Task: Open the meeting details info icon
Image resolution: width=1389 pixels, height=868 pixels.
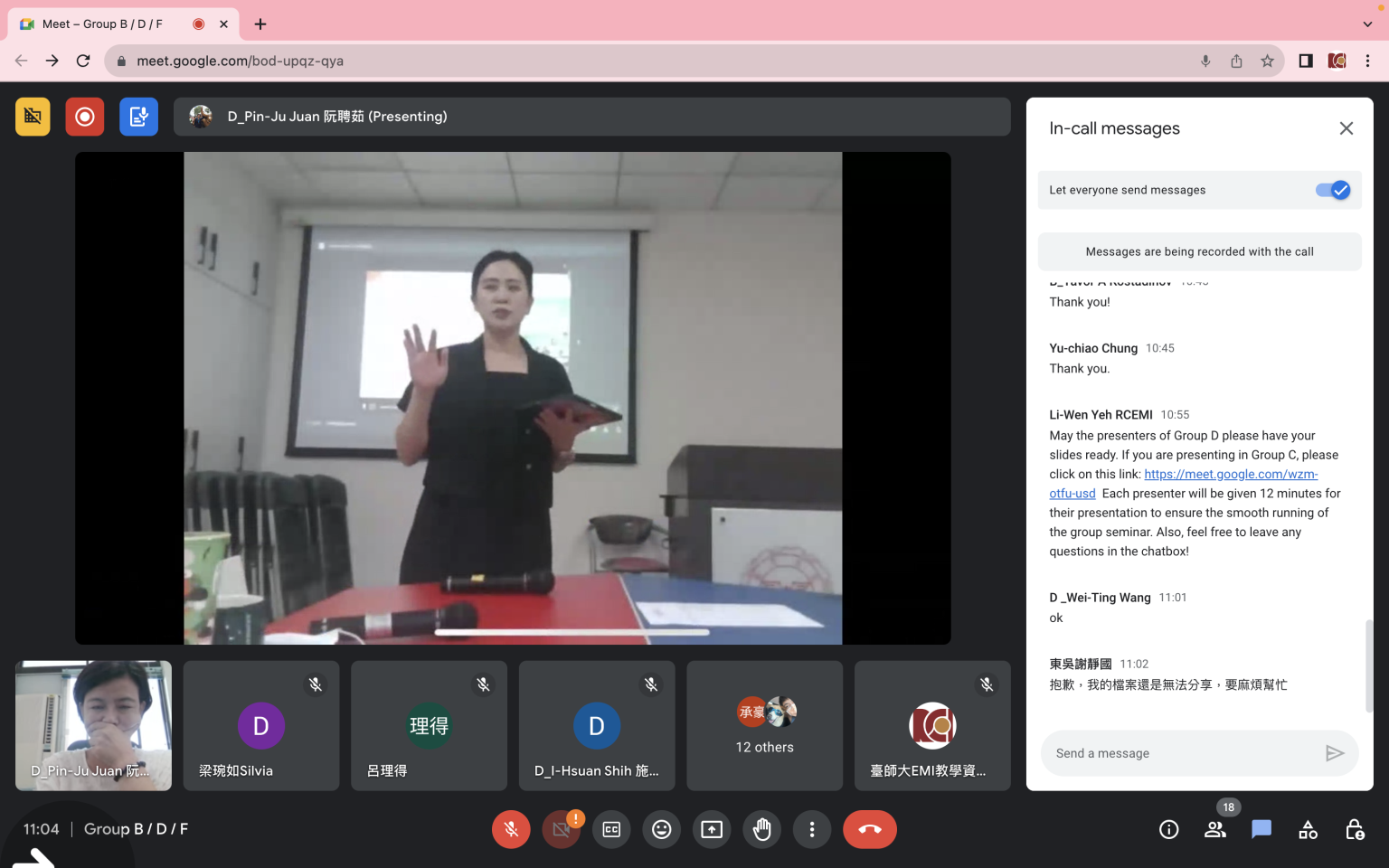Action: pyautogui.click(x=1169, y=829)
